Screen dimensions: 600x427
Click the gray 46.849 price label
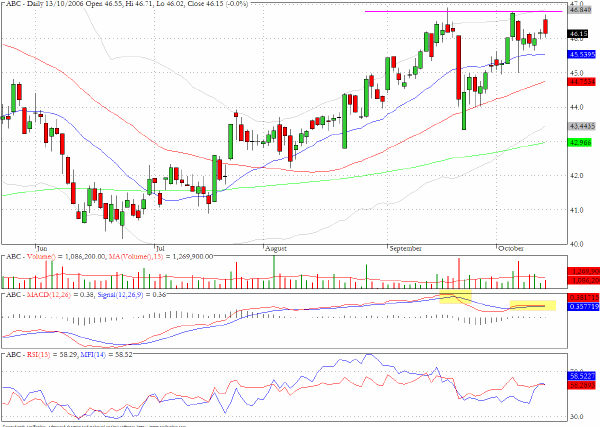point(581,9)
